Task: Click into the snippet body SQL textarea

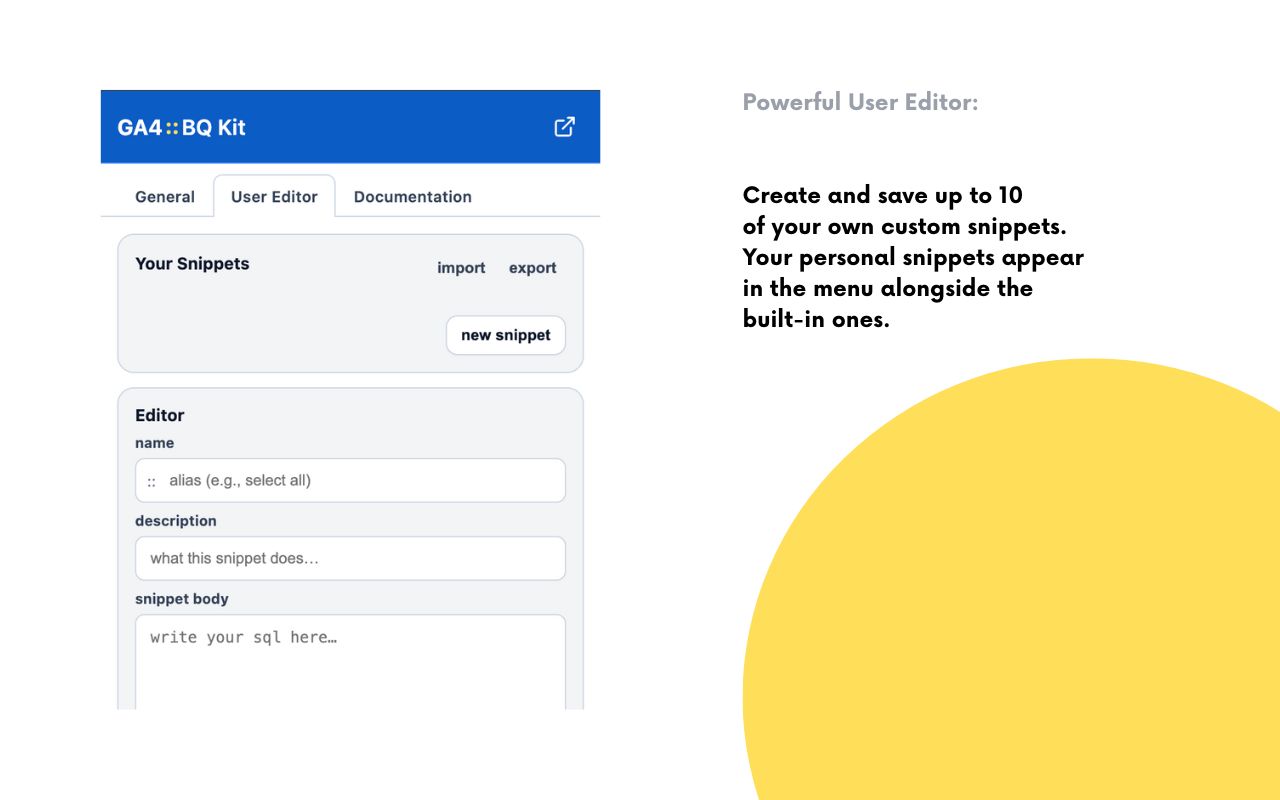Action: click(x=350, y=662)
